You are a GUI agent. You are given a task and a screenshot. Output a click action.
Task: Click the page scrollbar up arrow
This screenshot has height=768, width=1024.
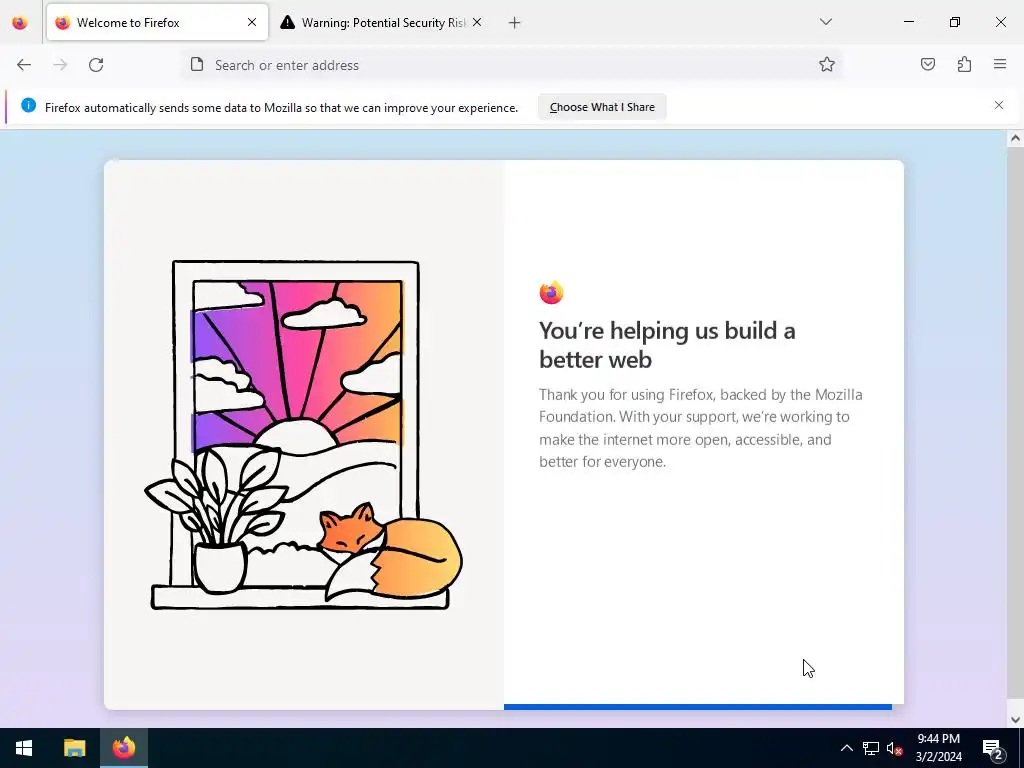point(1015,138)
